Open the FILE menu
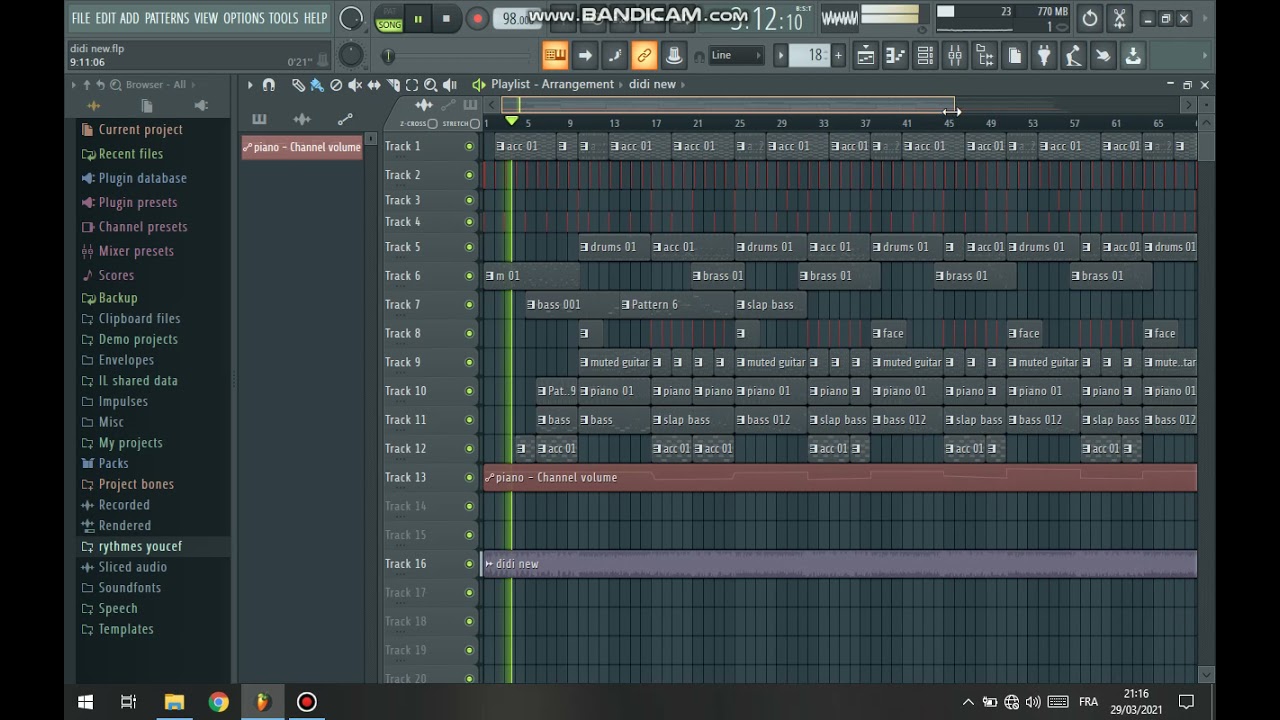The height and width of the screenshot is (720, 1280). [x=81, y=18]
